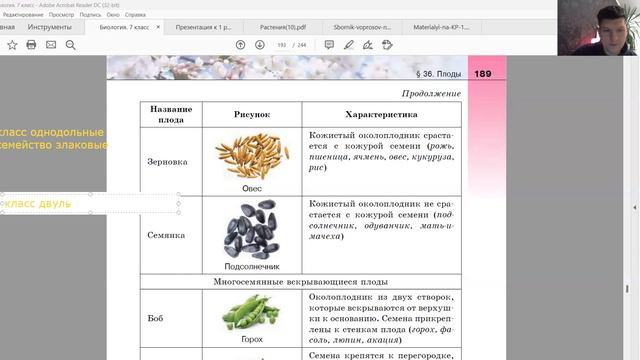Click the '§ 36. Плоды' page header
The image size is (640, 360).
click(438, 74)
